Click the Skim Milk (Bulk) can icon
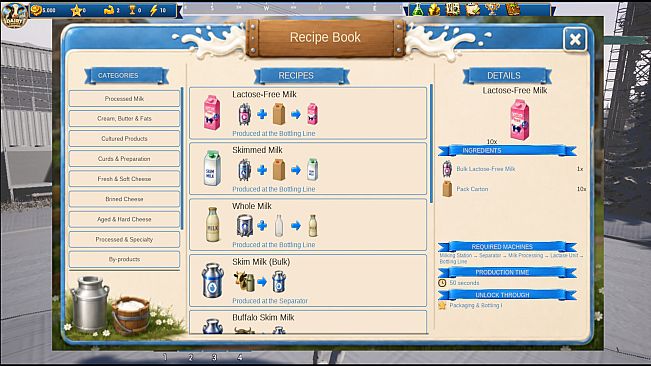651x366 pixels. 212,280
